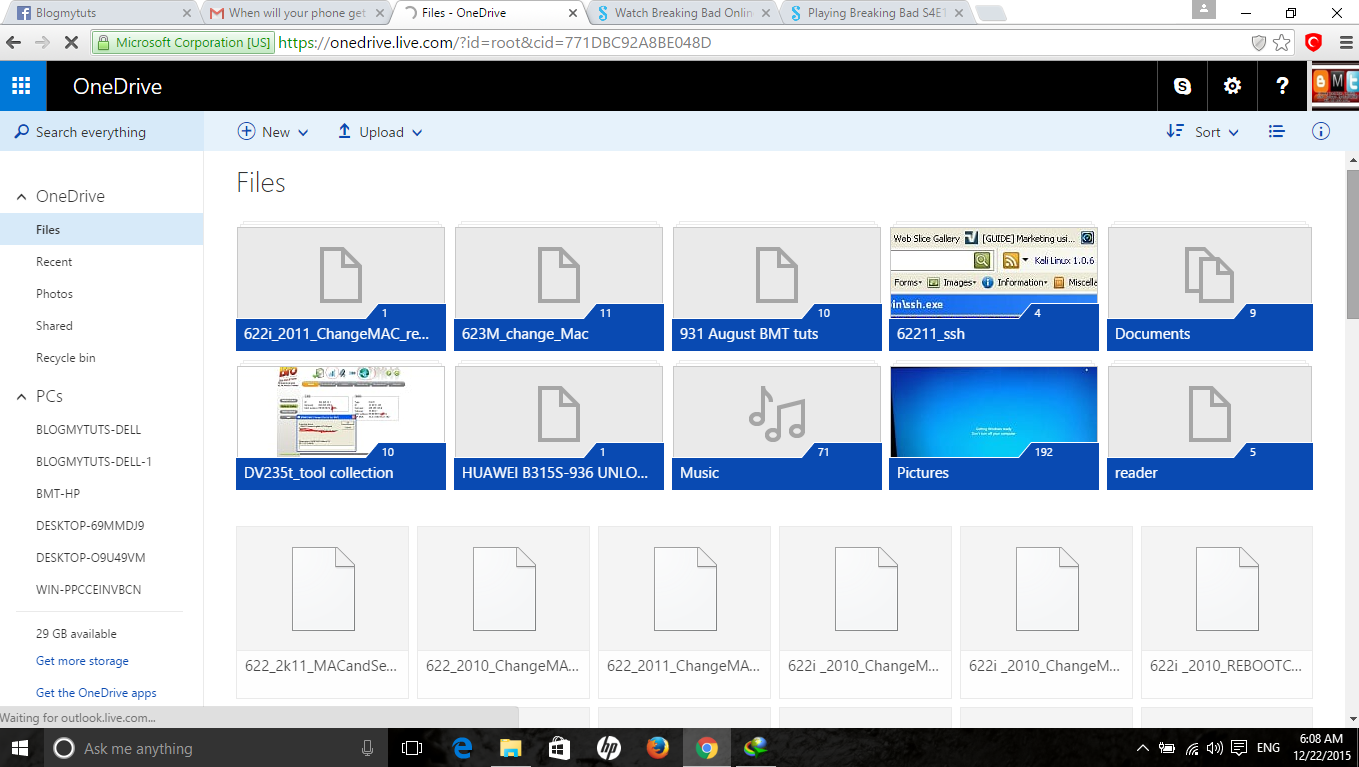Switch to list view layout icon
This screenshot has height=767, width=1359.
pos(1276,132)
